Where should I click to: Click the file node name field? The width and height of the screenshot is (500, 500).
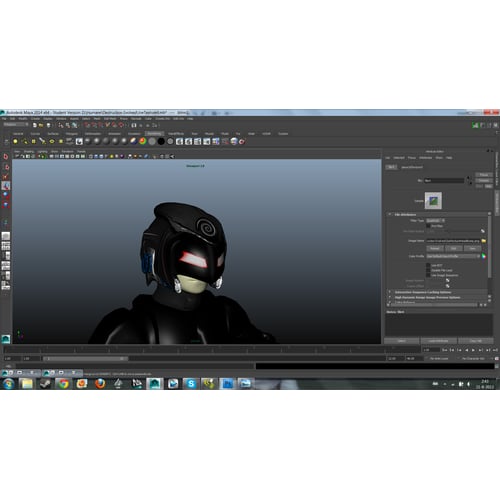444,180
